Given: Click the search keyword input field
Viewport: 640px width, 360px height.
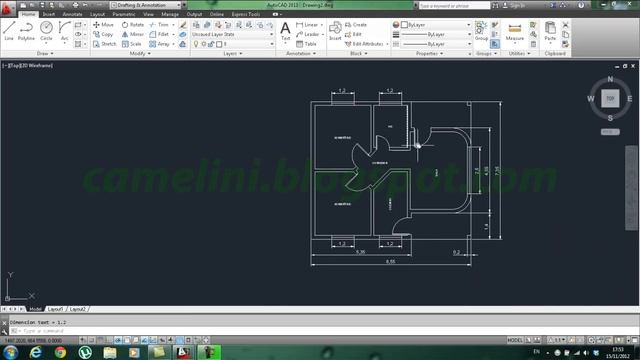Looking at the screenshot, I should (x=454, y=6).
